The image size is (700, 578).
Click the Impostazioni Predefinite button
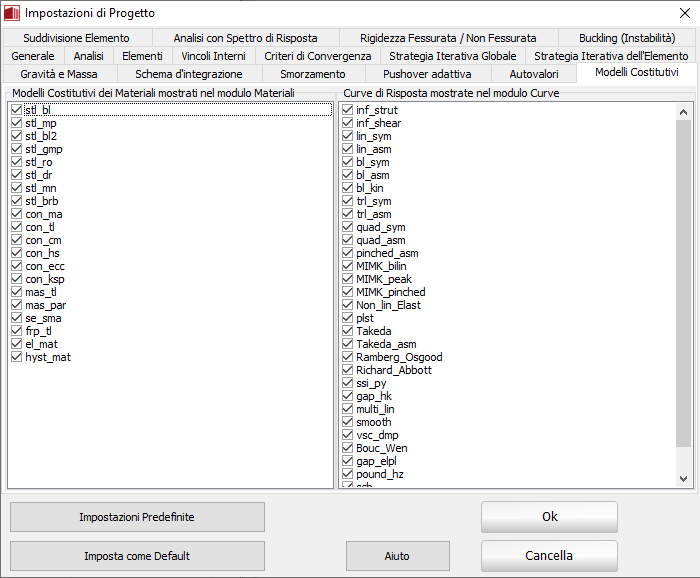137,517
